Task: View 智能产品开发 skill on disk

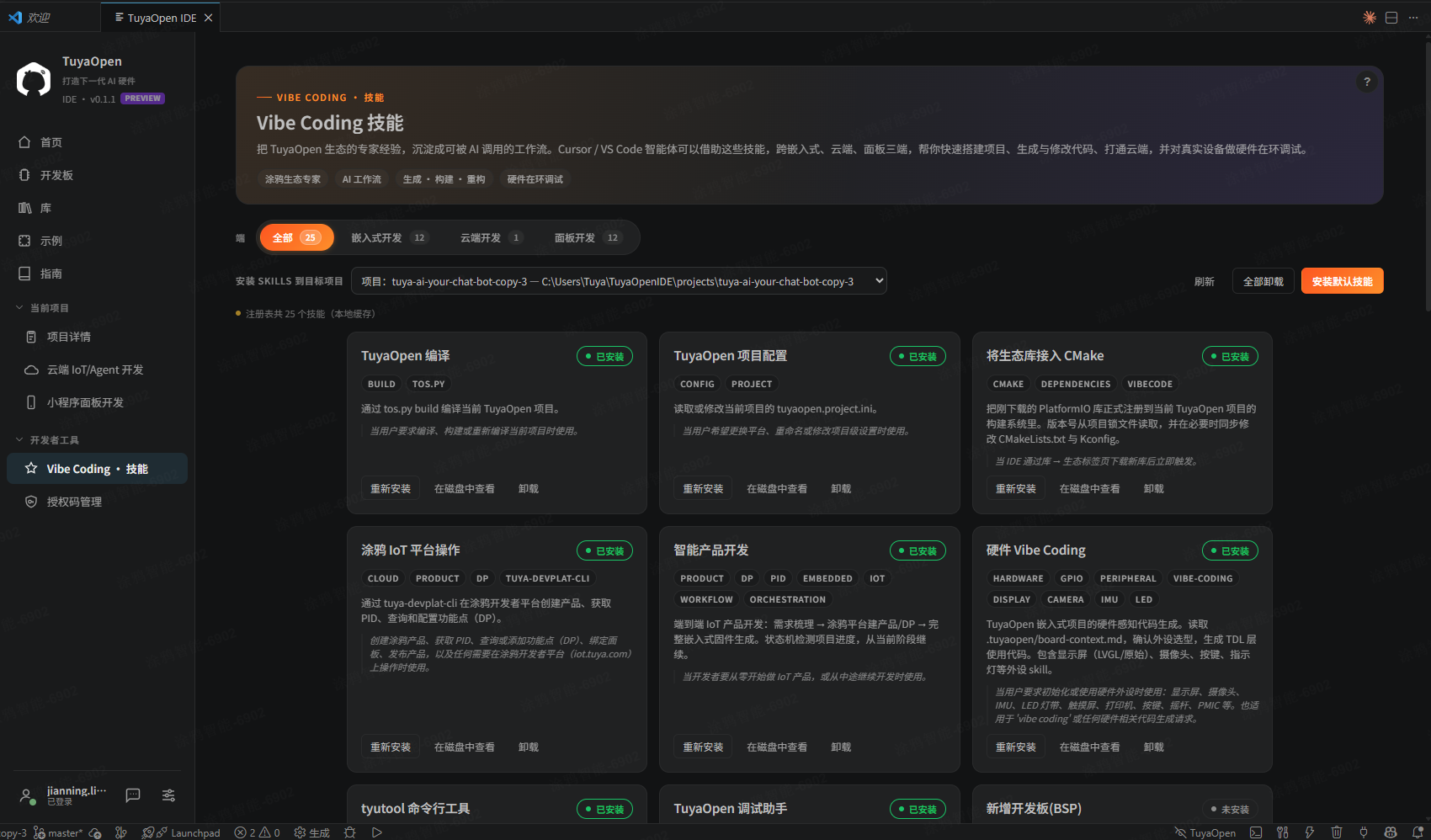Action: point(777,747)
